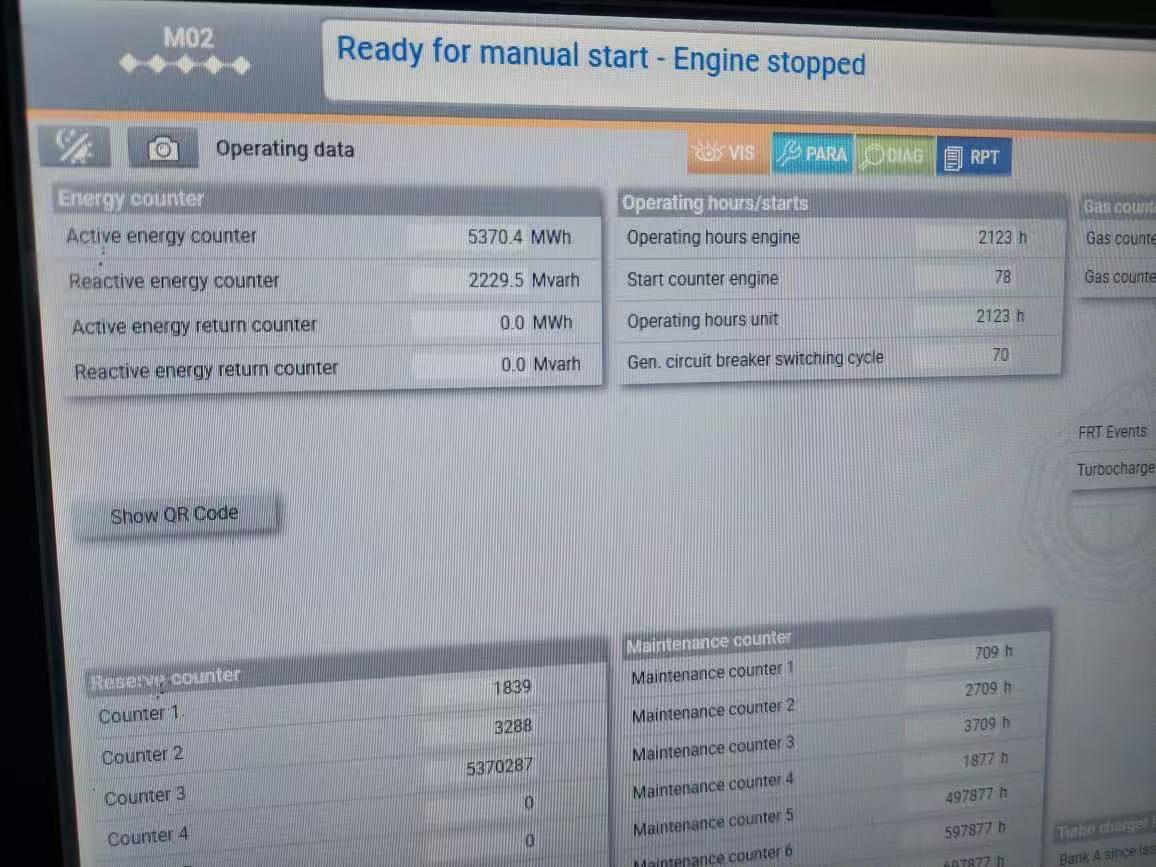
Task: Click the Energy counter panel header
Action: pyautogui.click(x=330, y=199)
